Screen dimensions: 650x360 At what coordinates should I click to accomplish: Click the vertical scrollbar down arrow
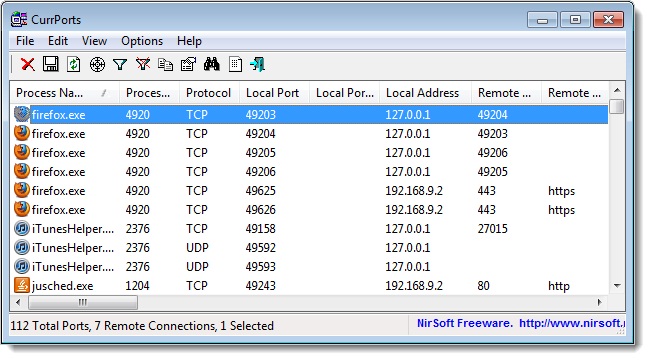click(617, 286)
